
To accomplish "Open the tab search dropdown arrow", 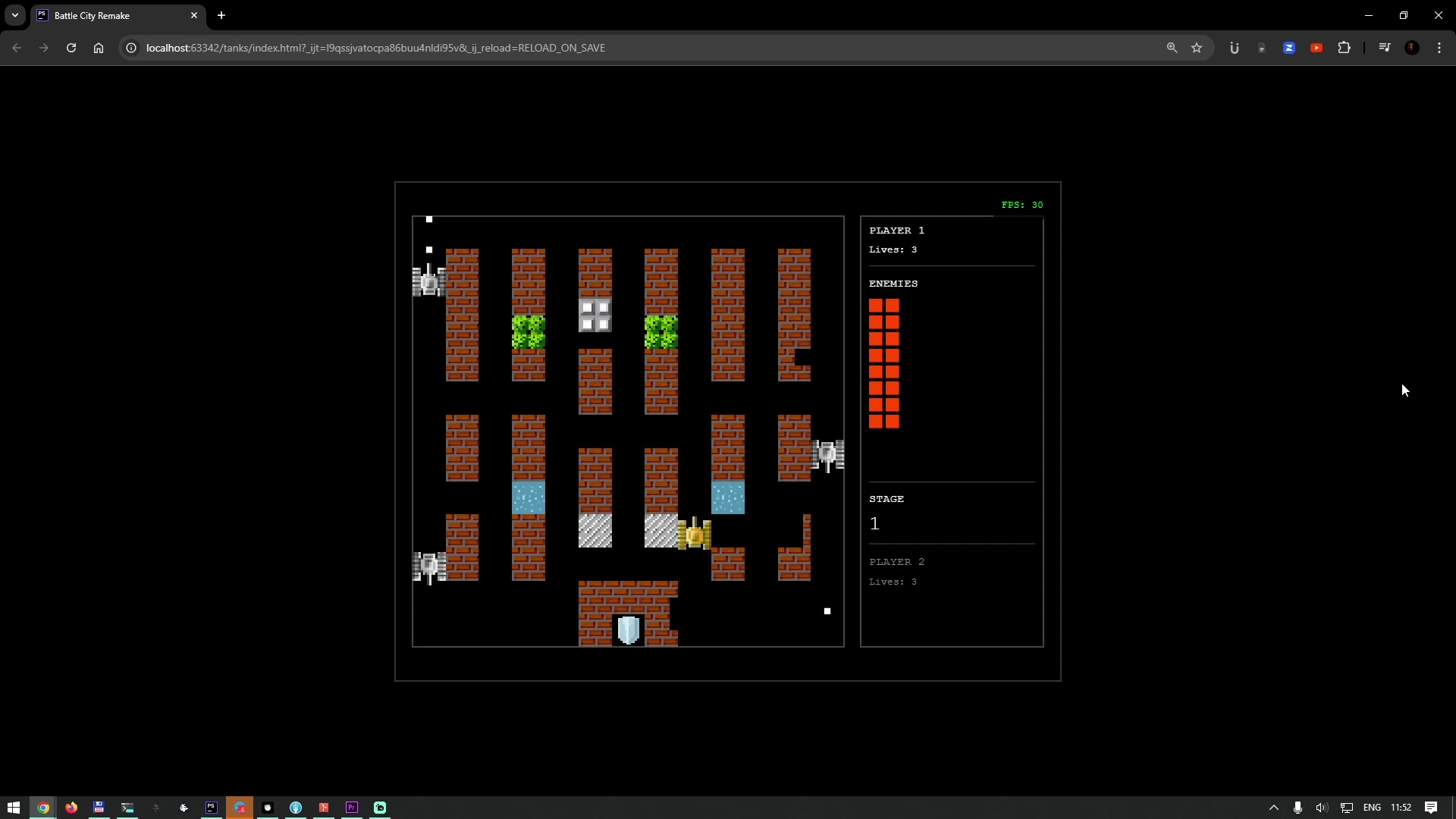I will 14,15.
